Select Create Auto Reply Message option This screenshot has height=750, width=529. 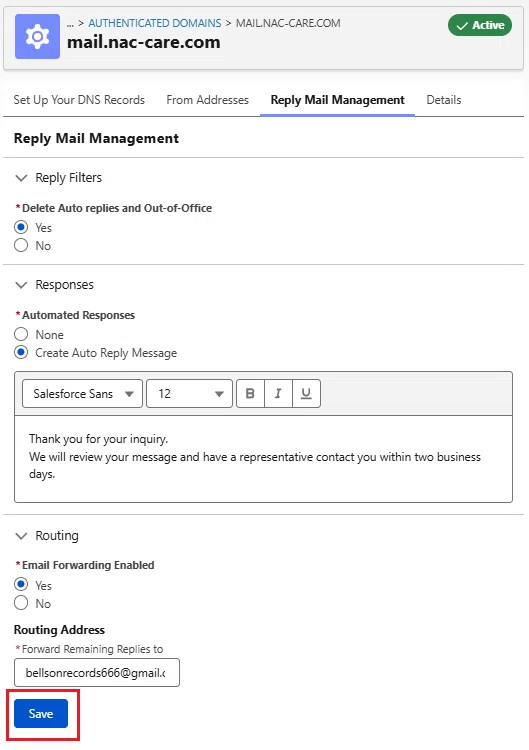pos(21,352)
